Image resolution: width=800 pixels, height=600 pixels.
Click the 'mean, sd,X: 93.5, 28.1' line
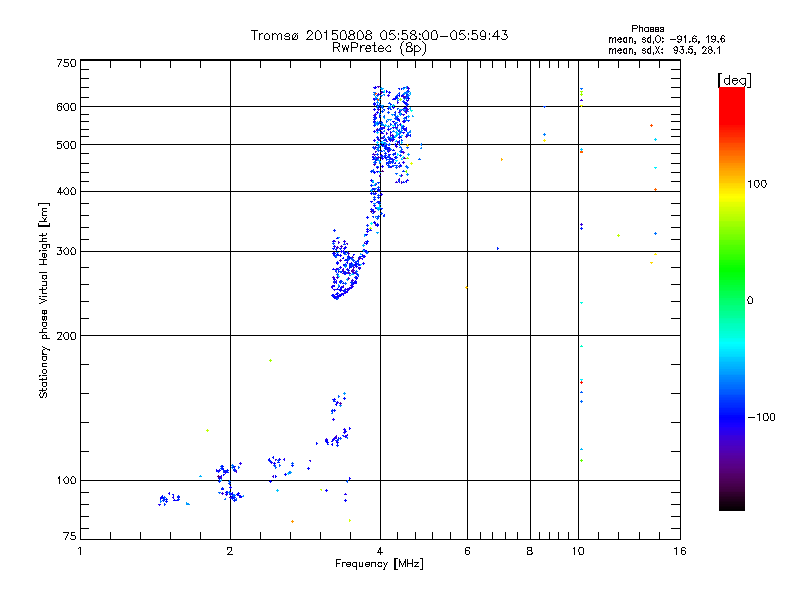point(664,50)
